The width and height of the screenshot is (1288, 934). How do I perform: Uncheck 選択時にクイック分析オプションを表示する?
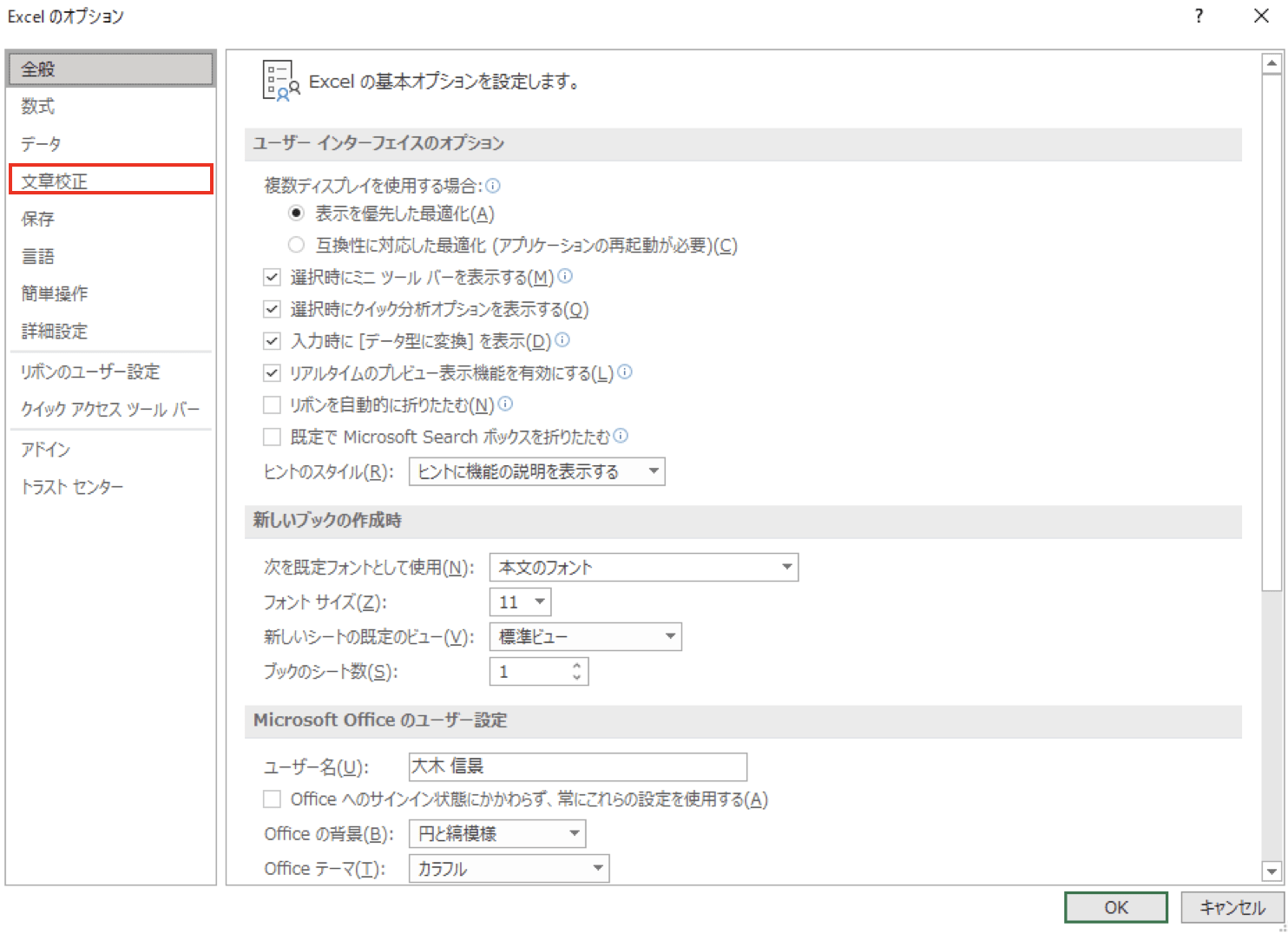coord(272,309)
